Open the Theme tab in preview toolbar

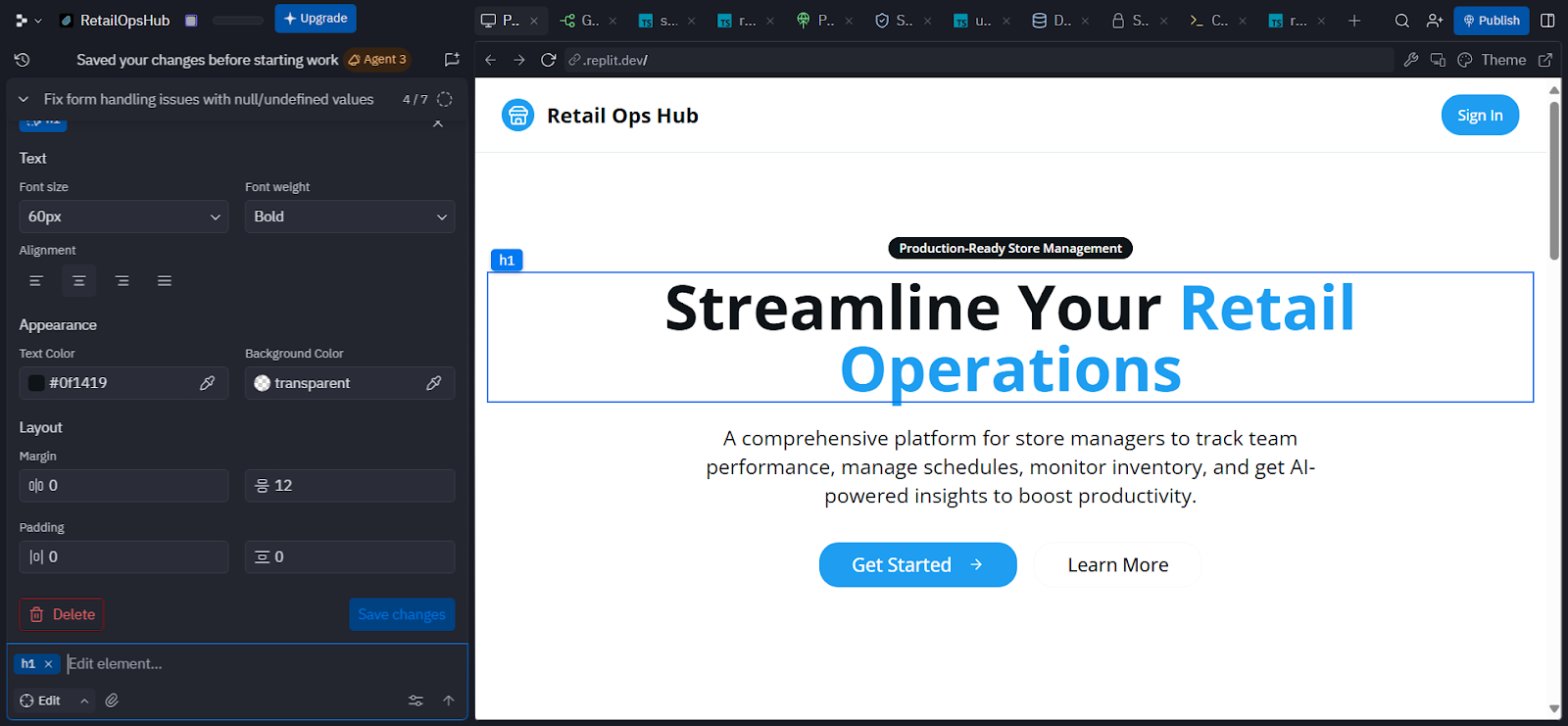point(1493,60)
